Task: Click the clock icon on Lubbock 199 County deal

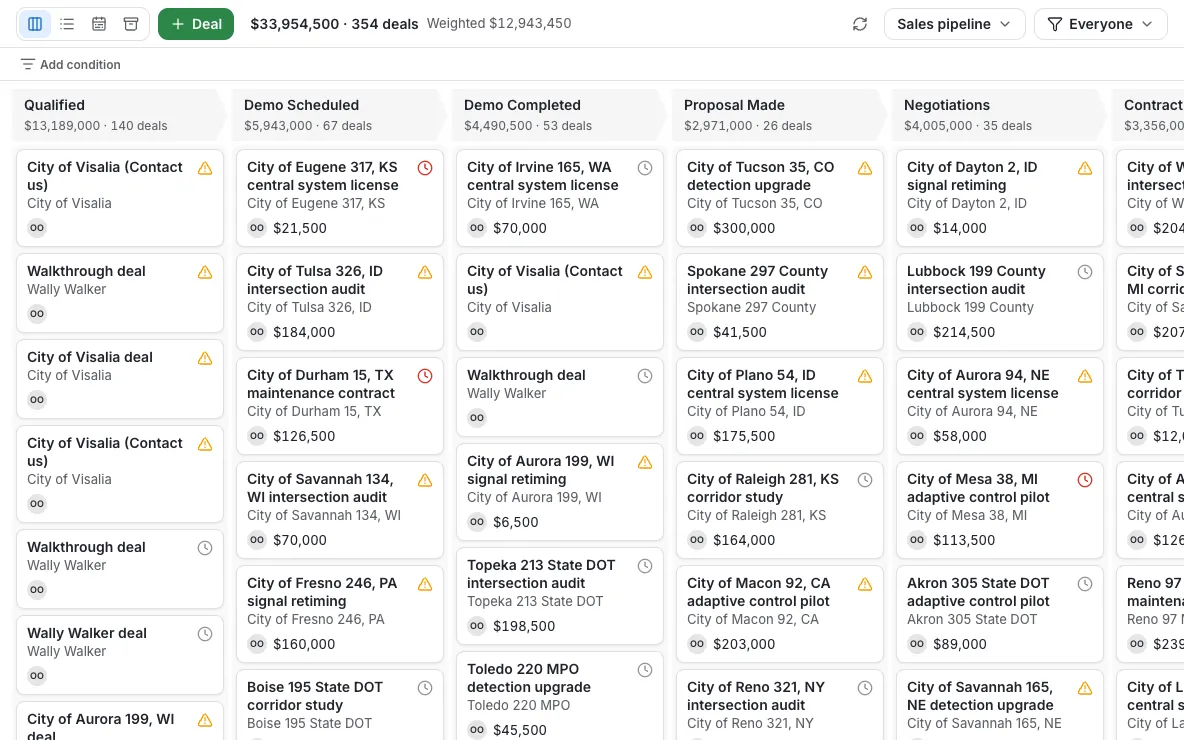Action: click(1085, 273)
